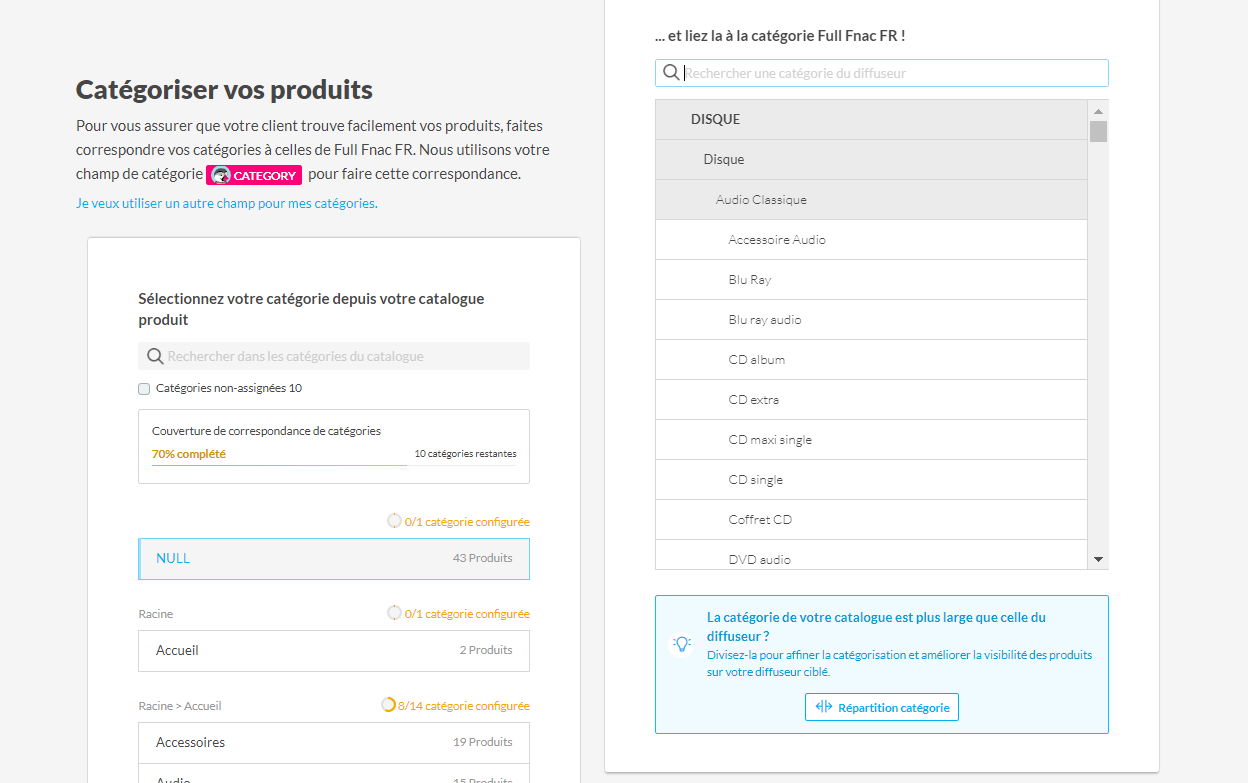Collapse the DISQUE top-level category

point(715,120)
